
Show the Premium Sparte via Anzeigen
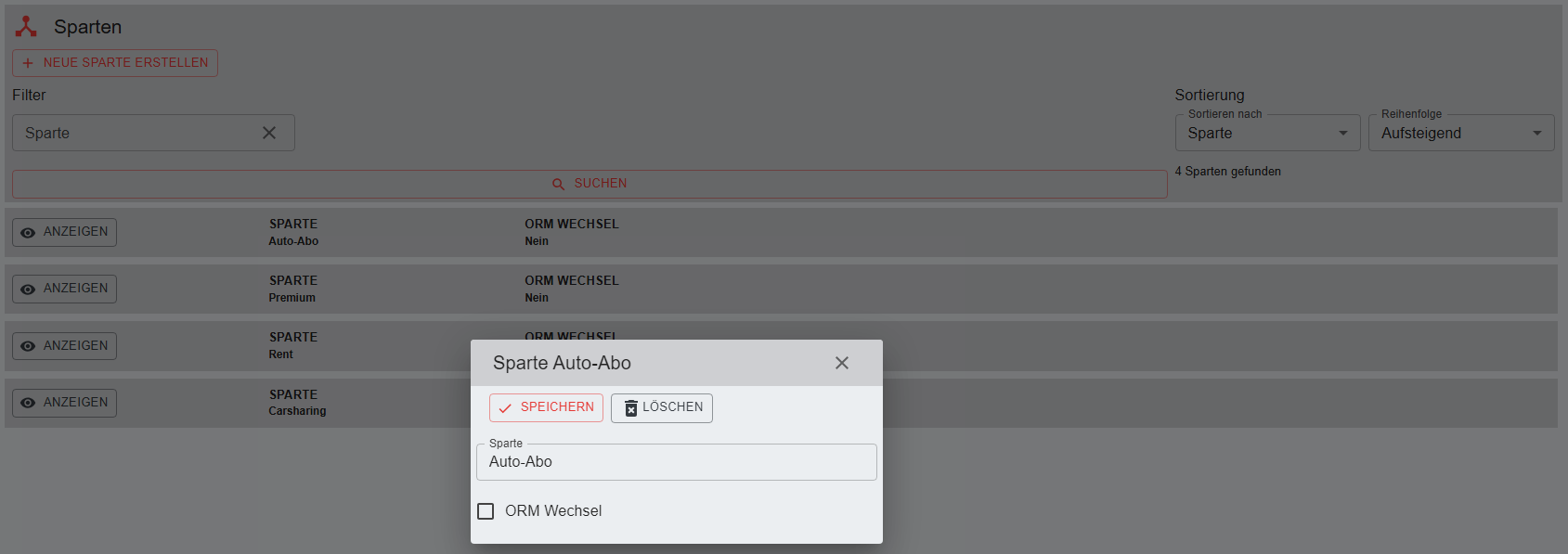pos(64,289)
